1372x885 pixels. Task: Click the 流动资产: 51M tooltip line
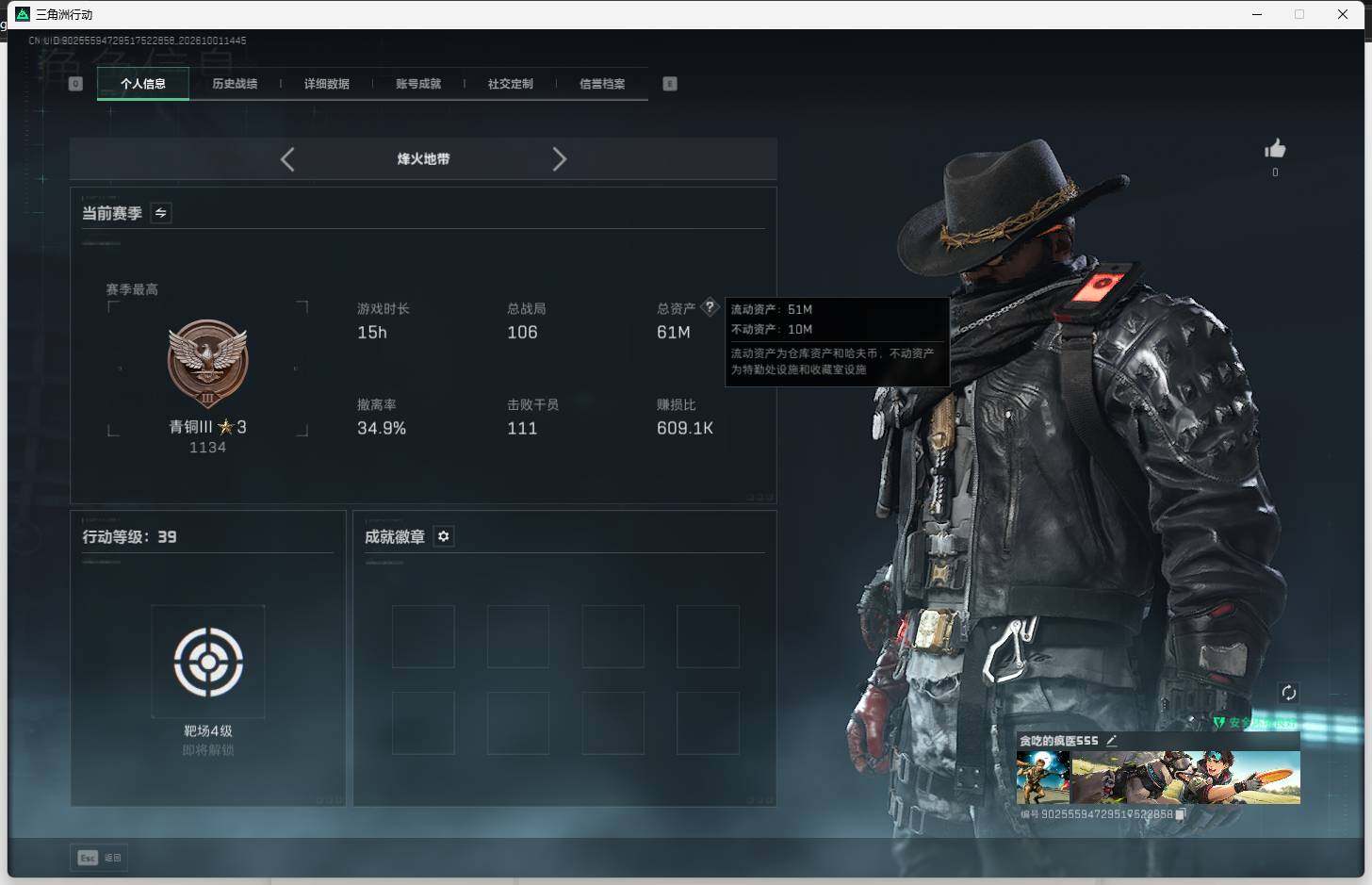click(x=772, y=309)
